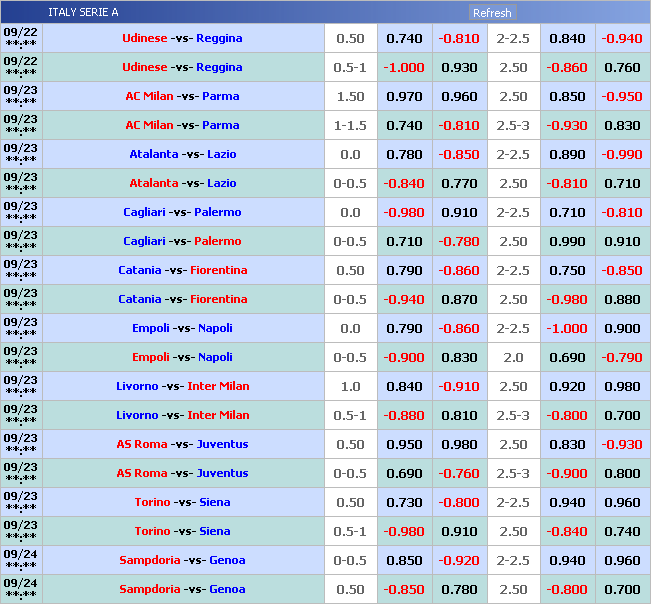The image size is (651, 604).
Task: Click the 0.920 odds for Livorno-Inter Milan
Action: [x=567, y=387]
